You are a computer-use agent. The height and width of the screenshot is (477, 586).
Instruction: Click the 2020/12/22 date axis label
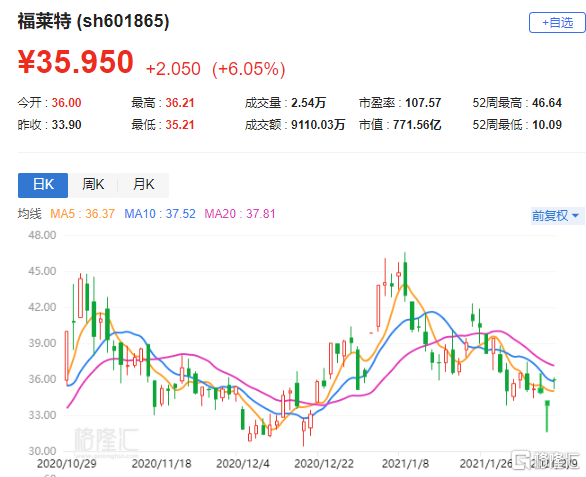coord(324,464)
